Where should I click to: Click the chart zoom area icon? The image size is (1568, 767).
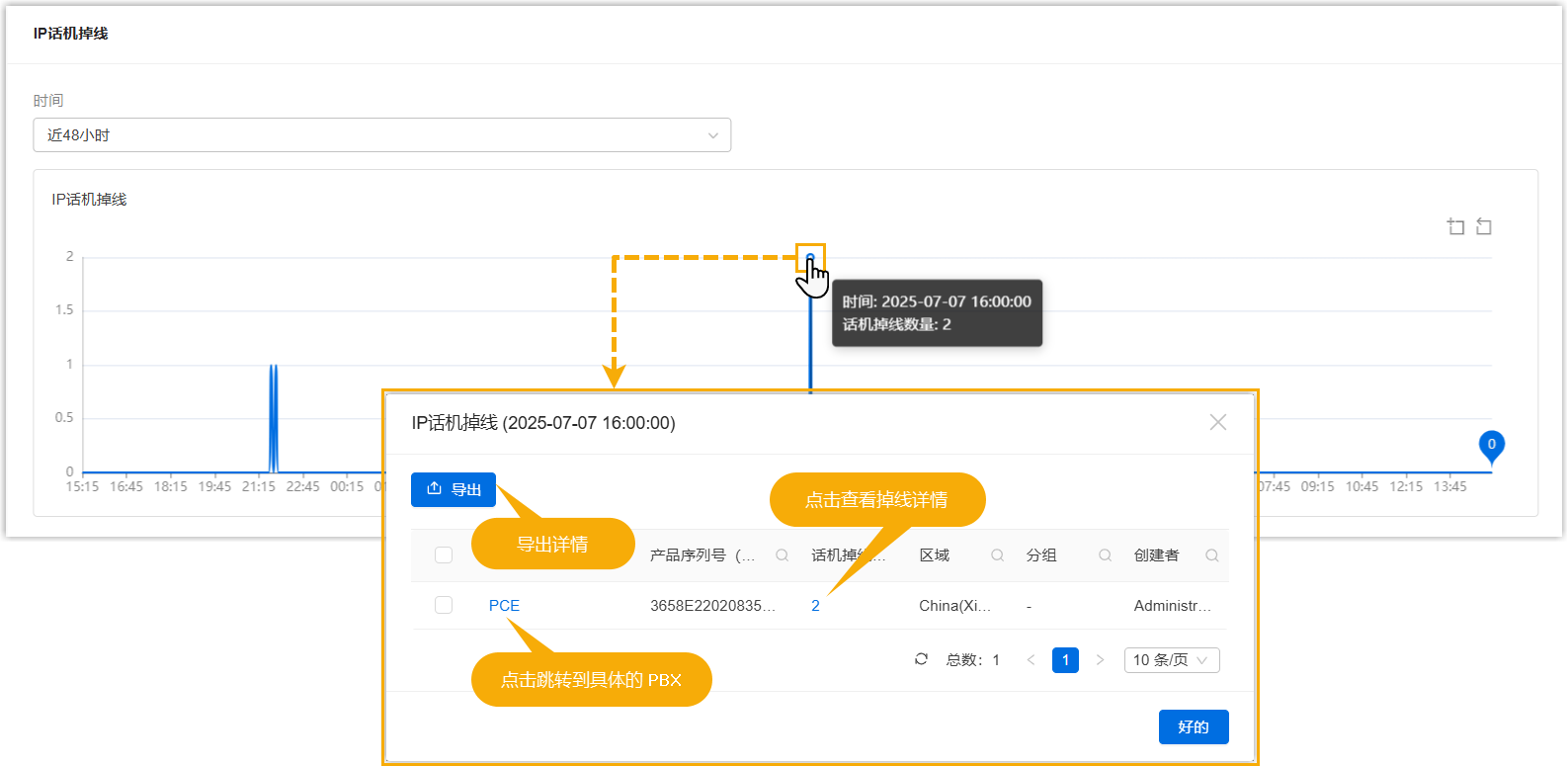(1455, 227)
